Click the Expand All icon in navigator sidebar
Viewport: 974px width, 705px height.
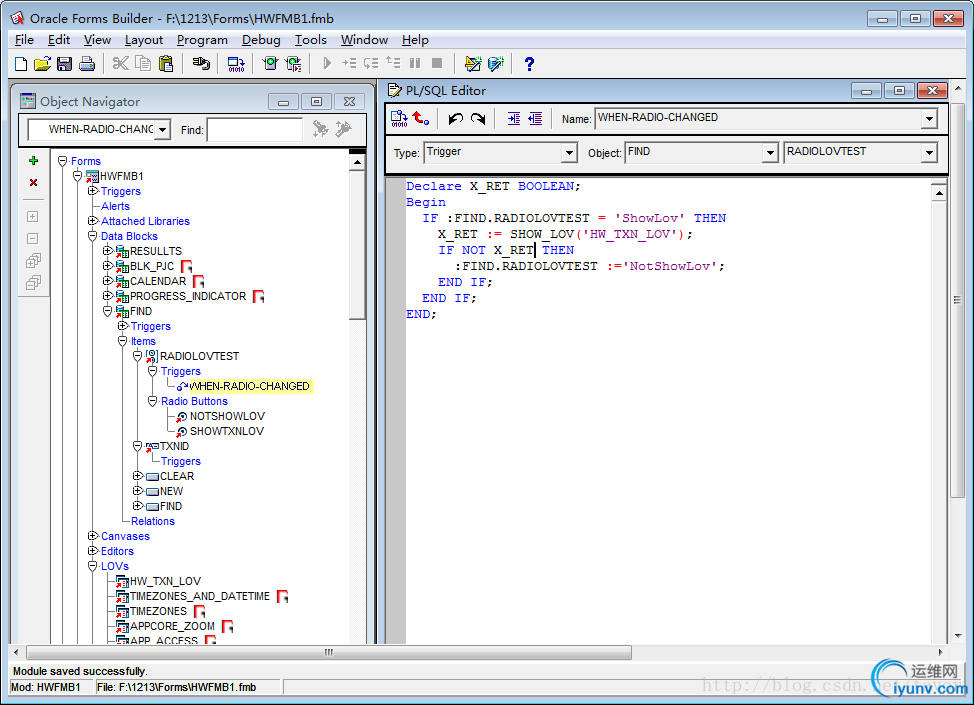coord(34,261)
